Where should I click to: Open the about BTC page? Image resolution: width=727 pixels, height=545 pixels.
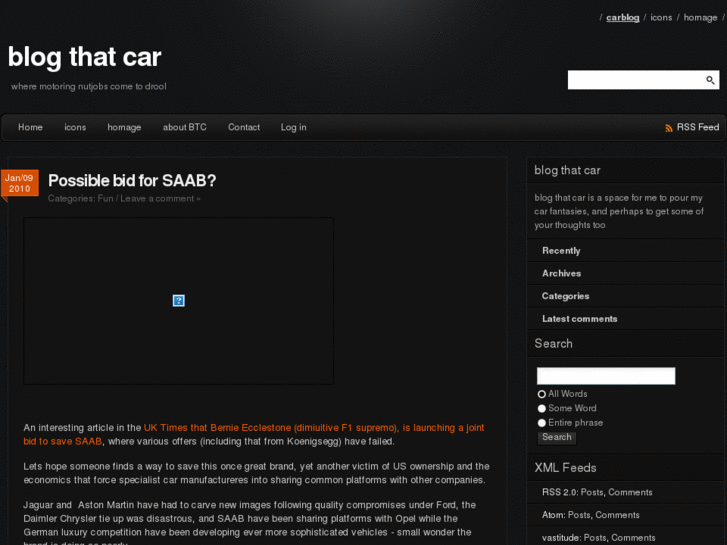185,127
